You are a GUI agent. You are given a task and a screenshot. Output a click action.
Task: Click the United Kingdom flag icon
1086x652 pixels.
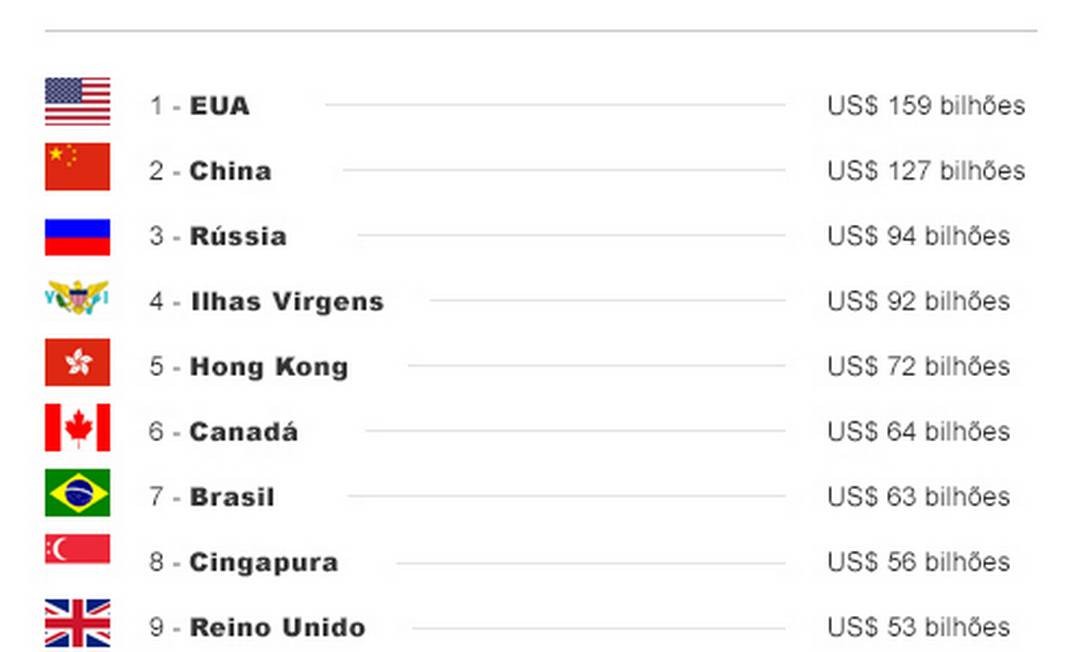(78, 623)
